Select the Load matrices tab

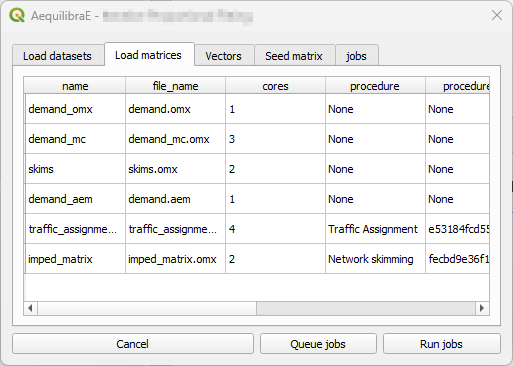149,54
